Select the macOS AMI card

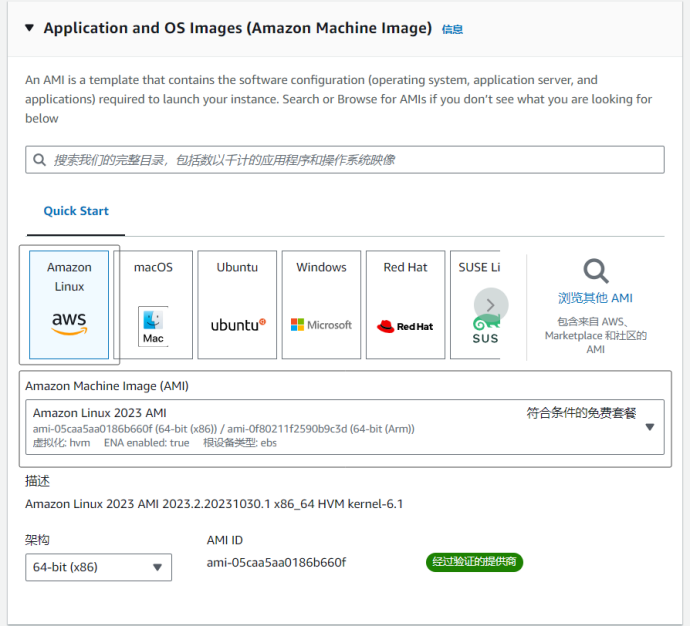click(x=153, y=304)
